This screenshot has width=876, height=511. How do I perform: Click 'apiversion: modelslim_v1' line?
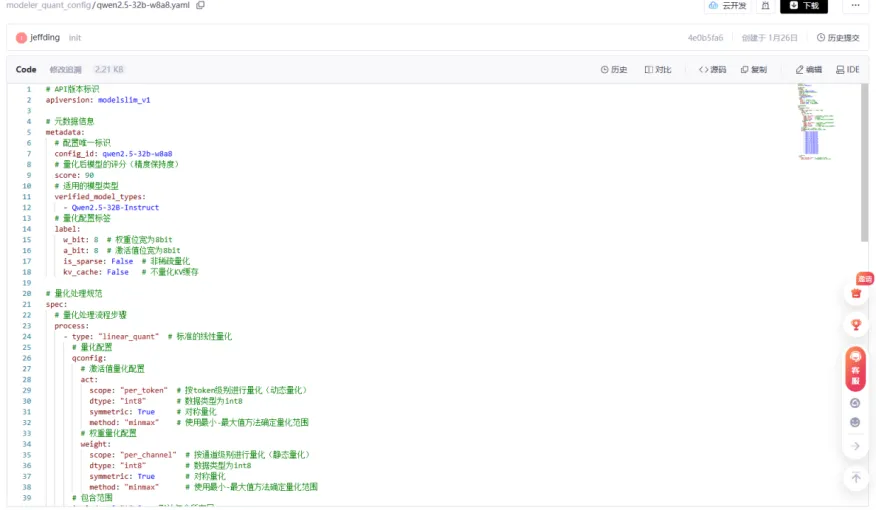(x=98, y=100)
